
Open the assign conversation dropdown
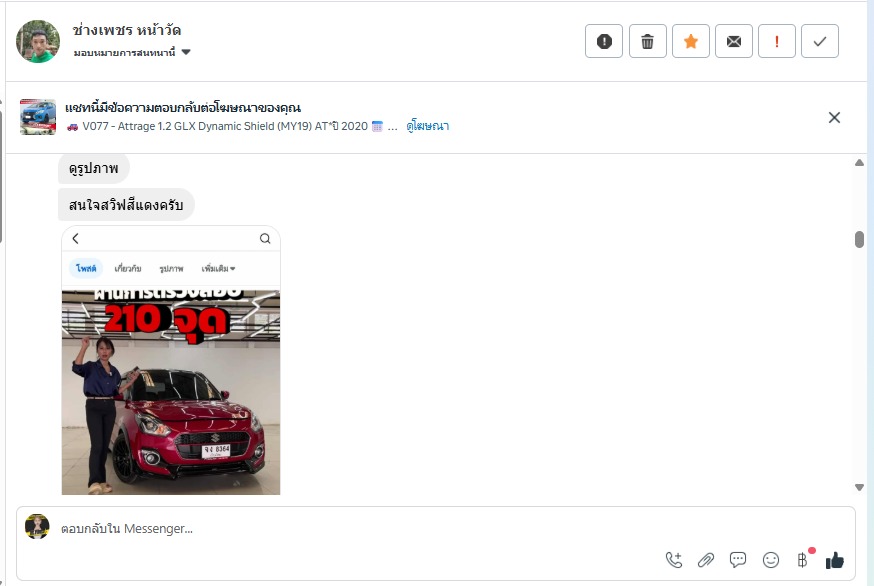point(132,52)
